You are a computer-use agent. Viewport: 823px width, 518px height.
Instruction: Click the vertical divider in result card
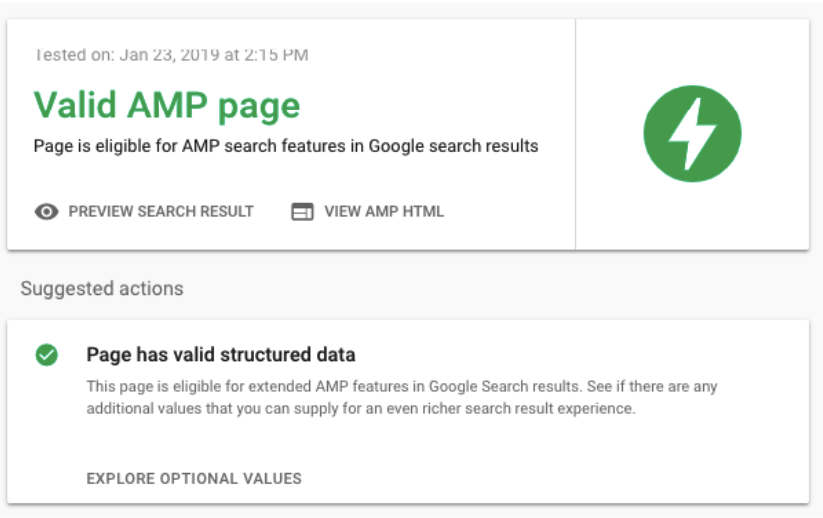click(x=575, y=135)
